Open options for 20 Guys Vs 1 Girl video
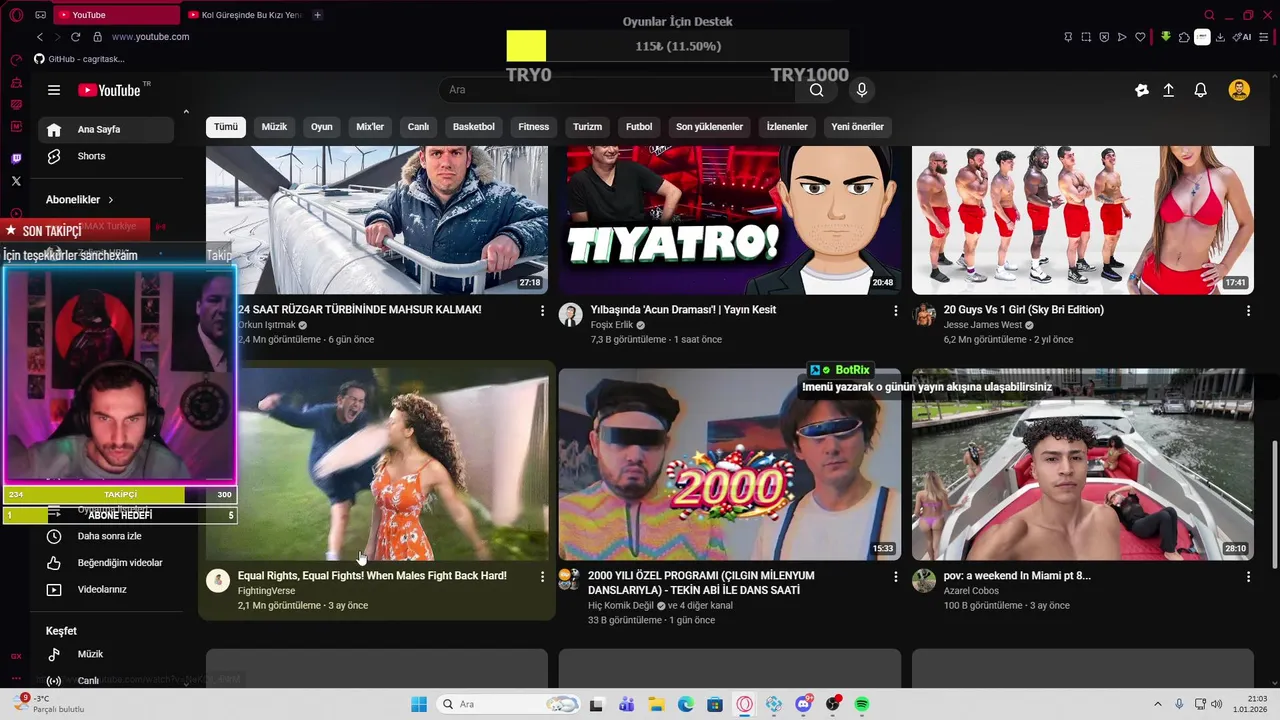The height and width of the screenshot is (720, 1280). (1248, 311)
